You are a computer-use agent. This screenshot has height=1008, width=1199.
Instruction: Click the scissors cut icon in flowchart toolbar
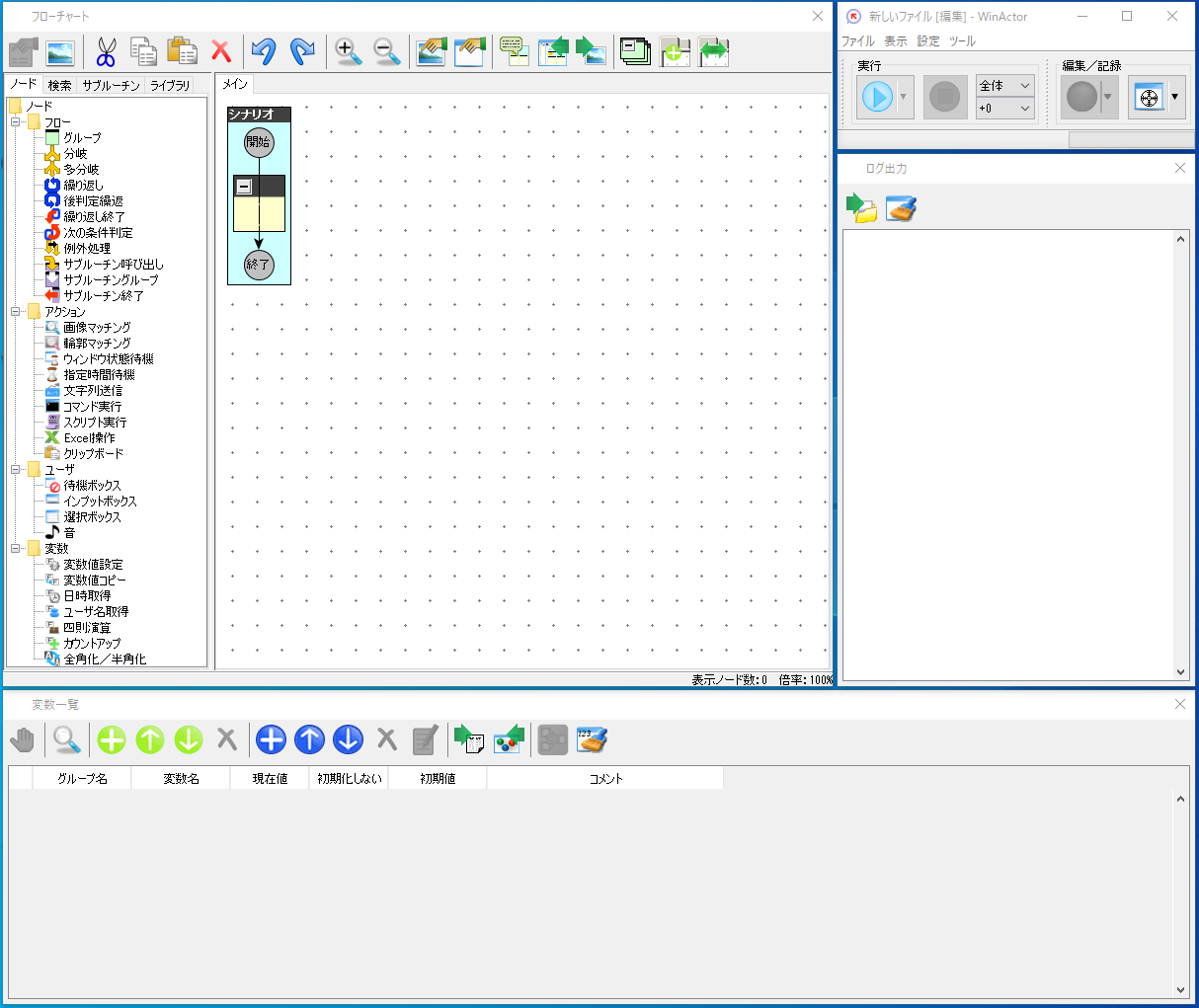click(x=106, y=51)
